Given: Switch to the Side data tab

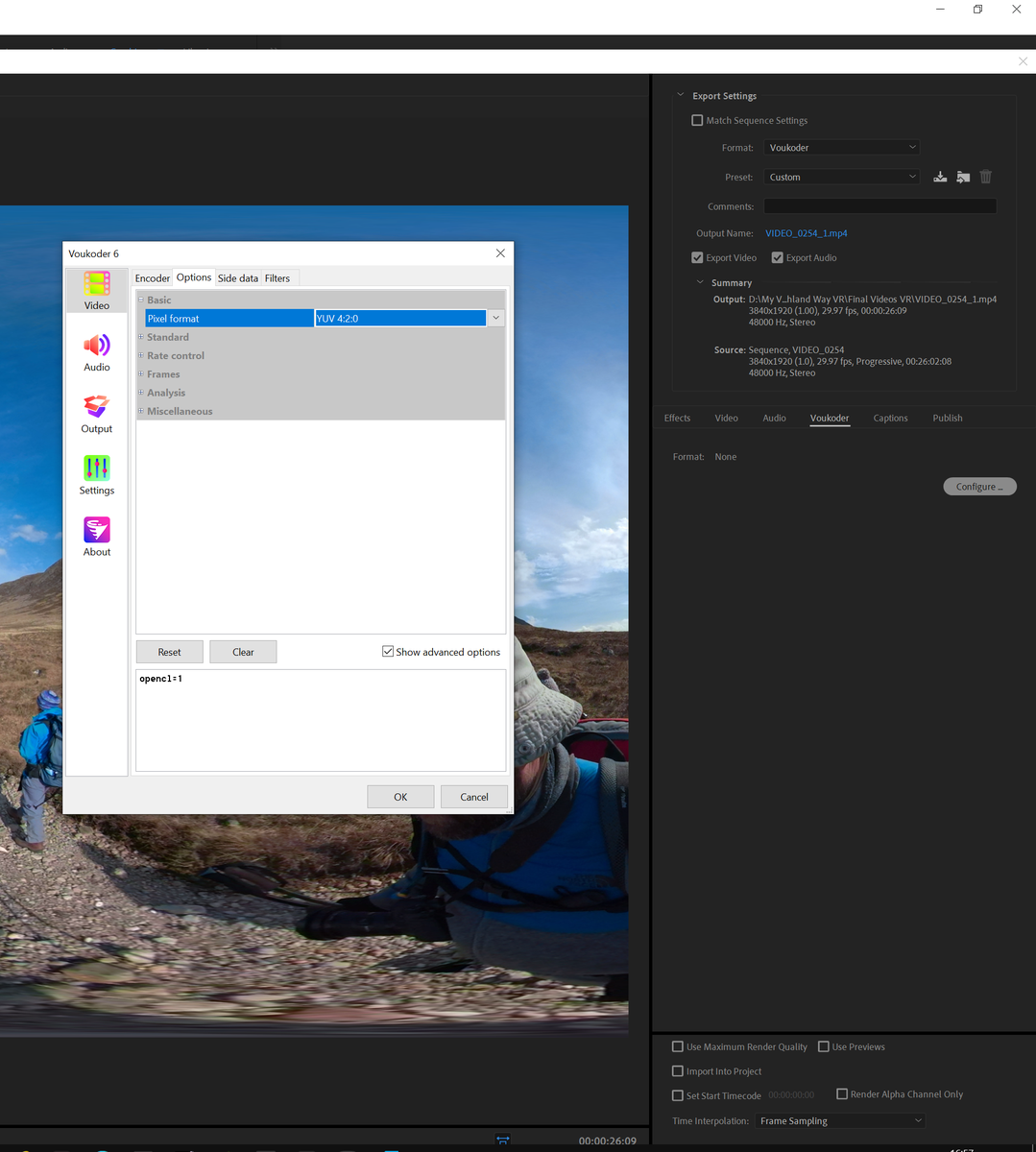Looking at the screenshot, I should coord(237,278).
